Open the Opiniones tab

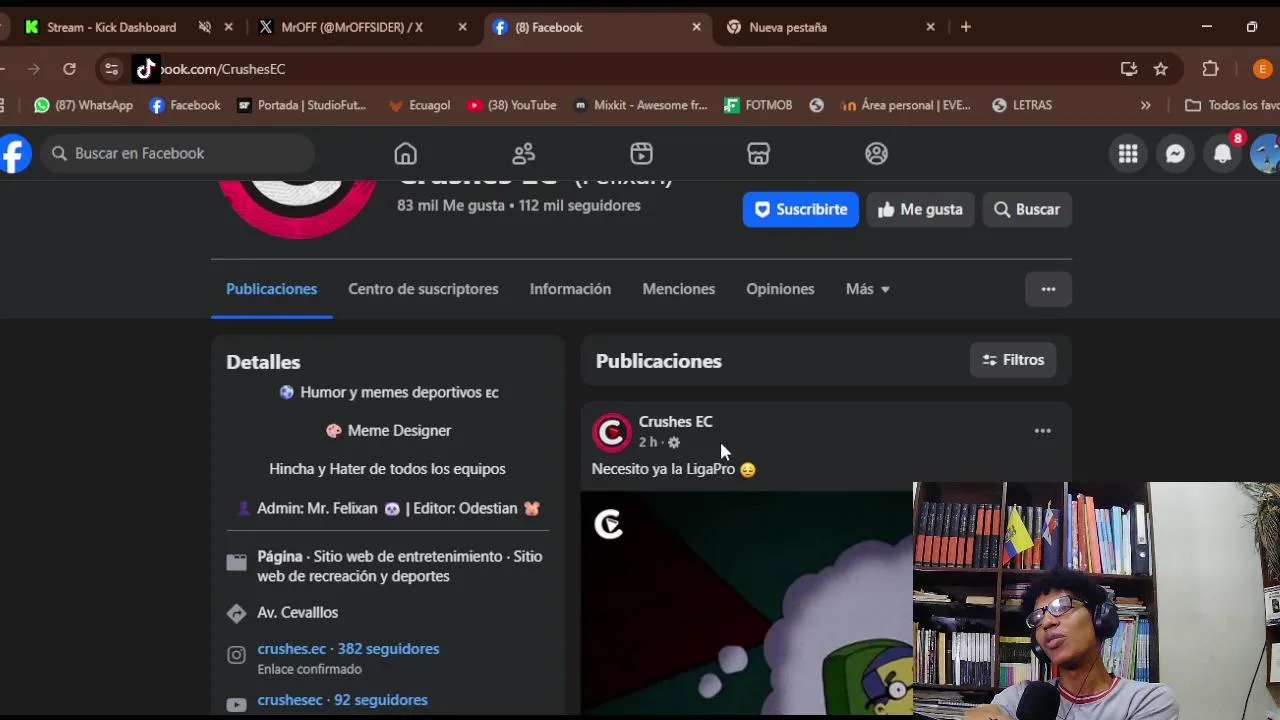click(780, 289)
